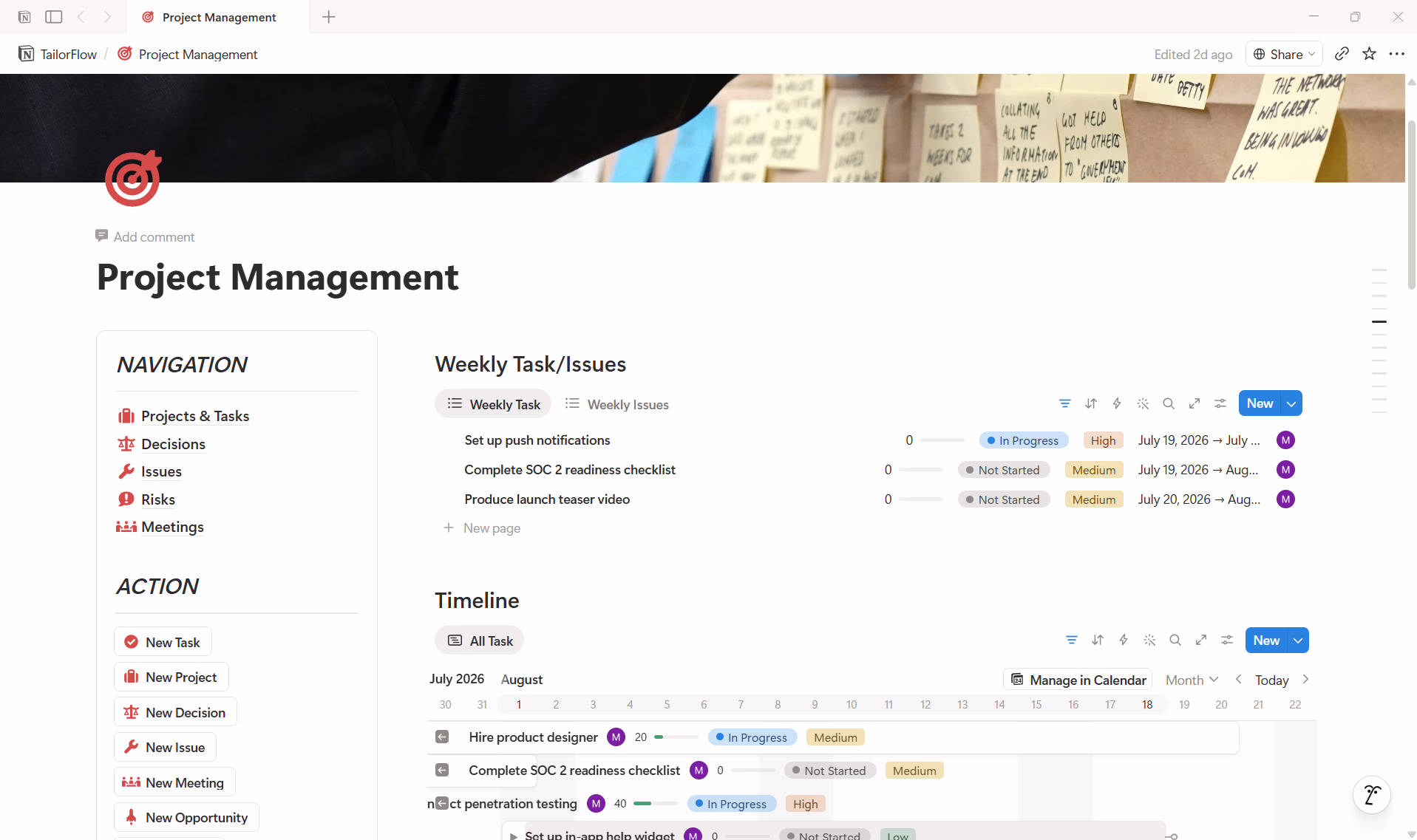Click the page vertical scrollbar

click(x=1411, y=207)
